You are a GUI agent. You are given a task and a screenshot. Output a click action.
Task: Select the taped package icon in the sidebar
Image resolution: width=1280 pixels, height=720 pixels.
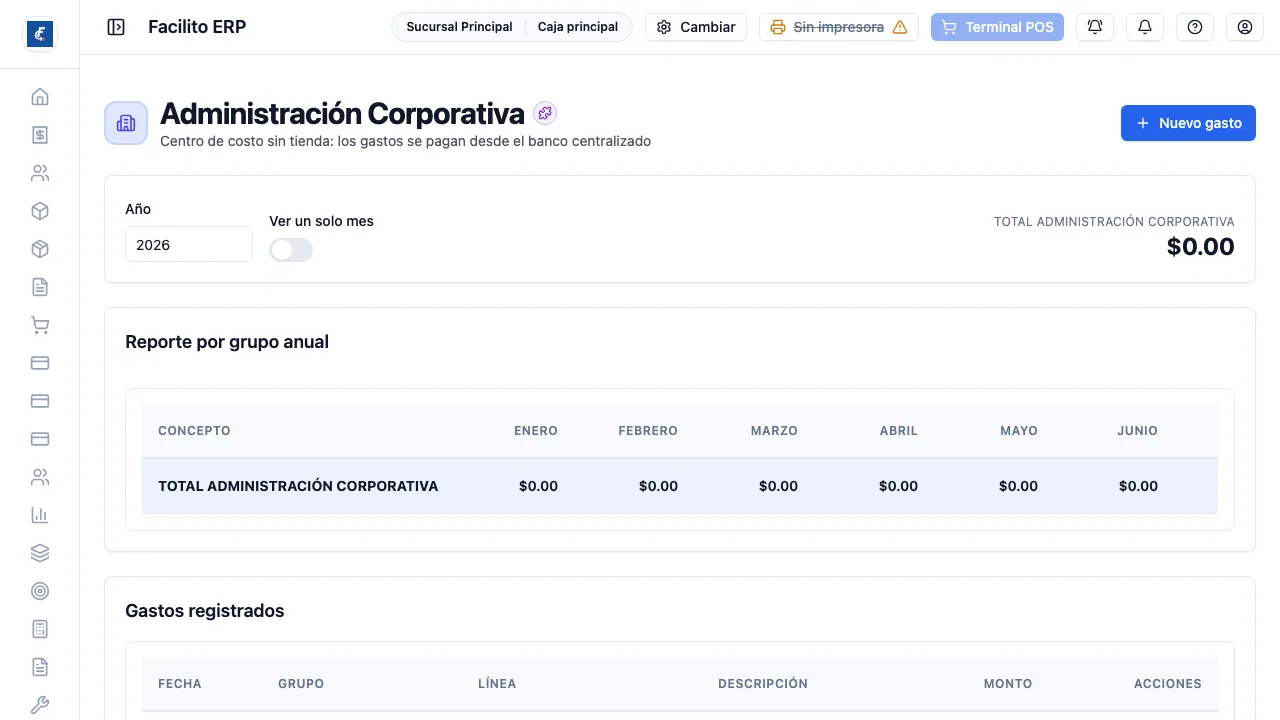40,249
